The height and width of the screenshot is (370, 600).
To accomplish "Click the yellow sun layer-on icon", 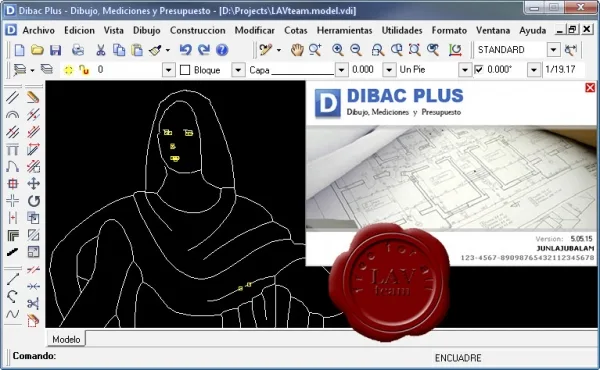I will point(68,70).
